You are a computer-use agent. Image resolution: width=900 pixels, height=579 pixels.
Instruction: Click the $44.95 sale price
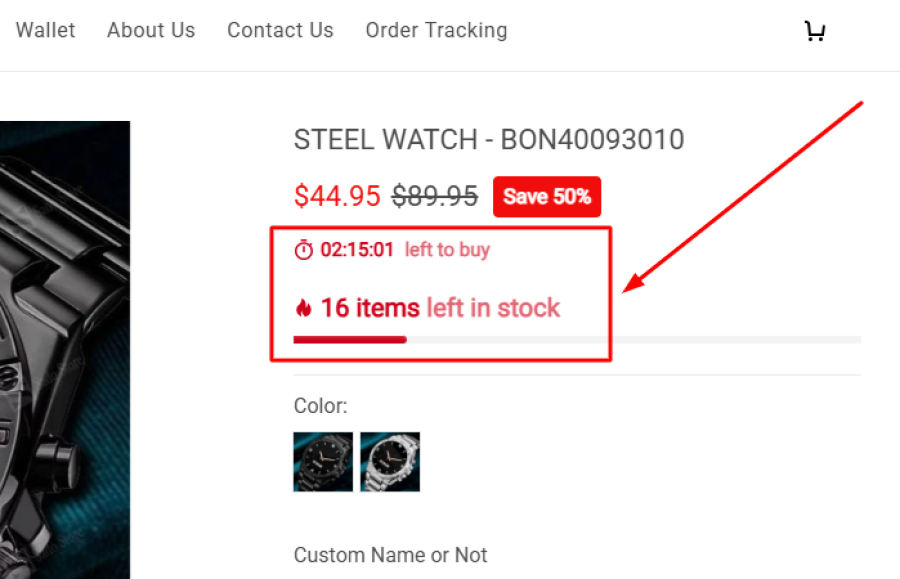337,196
